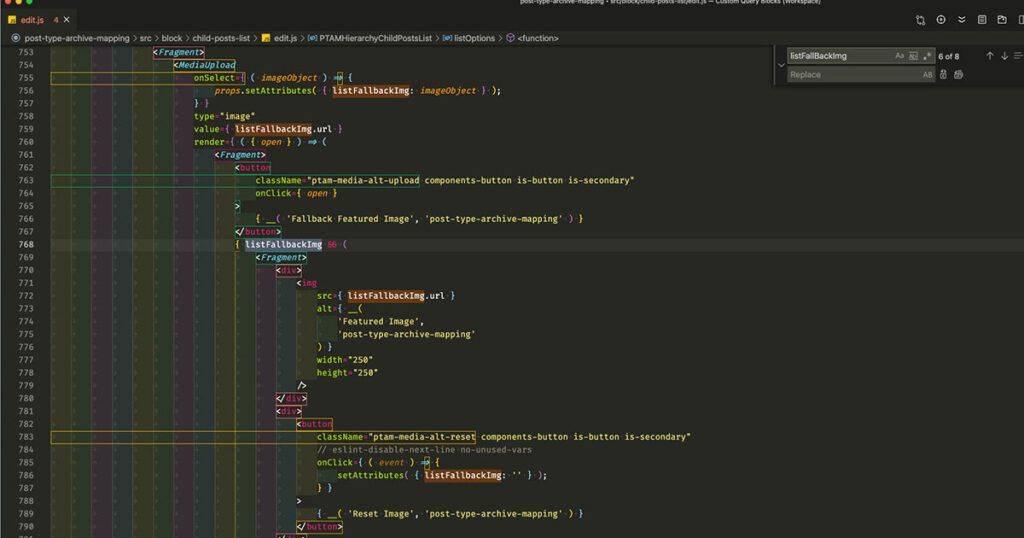The image size is (1024, 538).
Task: Open the compare changes icon in editor toolbar
Action: pos(920,20)
